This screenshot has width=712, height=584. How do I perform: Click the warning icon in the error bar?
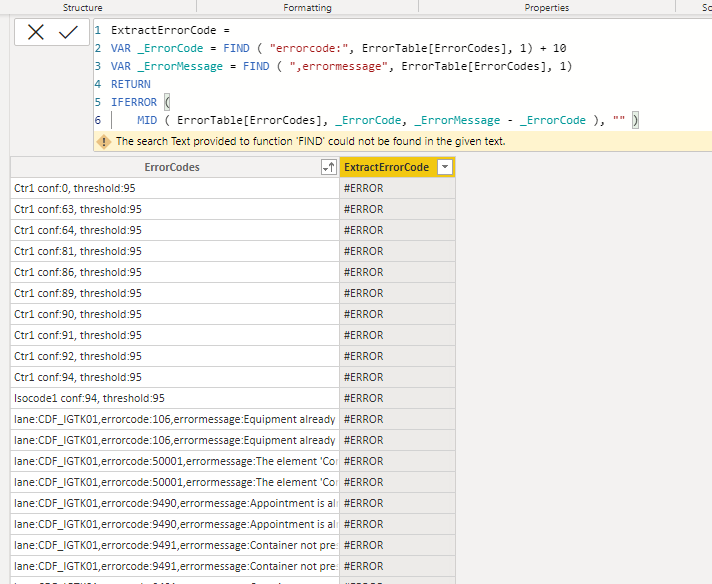104,142
